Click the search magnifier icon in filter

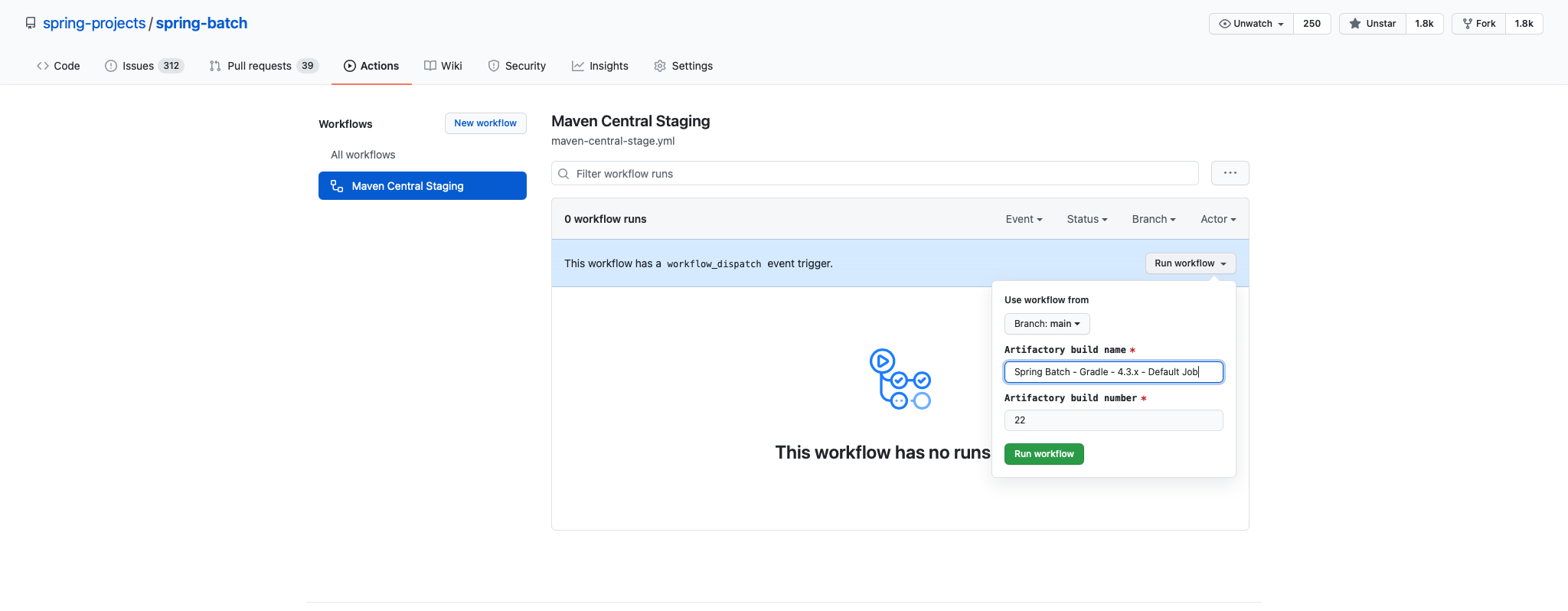pos(563,174)
